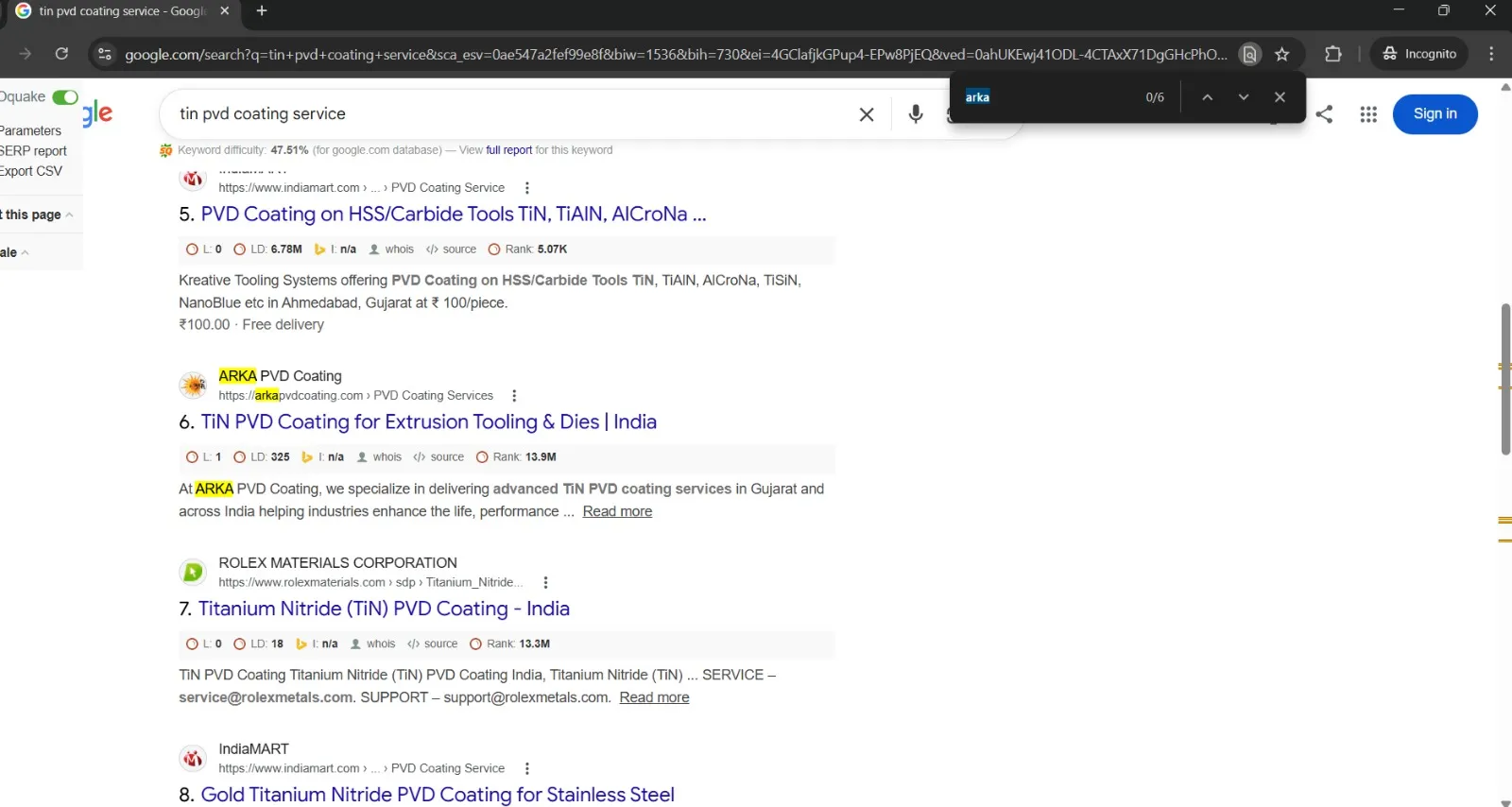Open the Extensions puzzle icon
Screen dimensions: 1512x807
pyautogui.click(x=1333, y=54)
